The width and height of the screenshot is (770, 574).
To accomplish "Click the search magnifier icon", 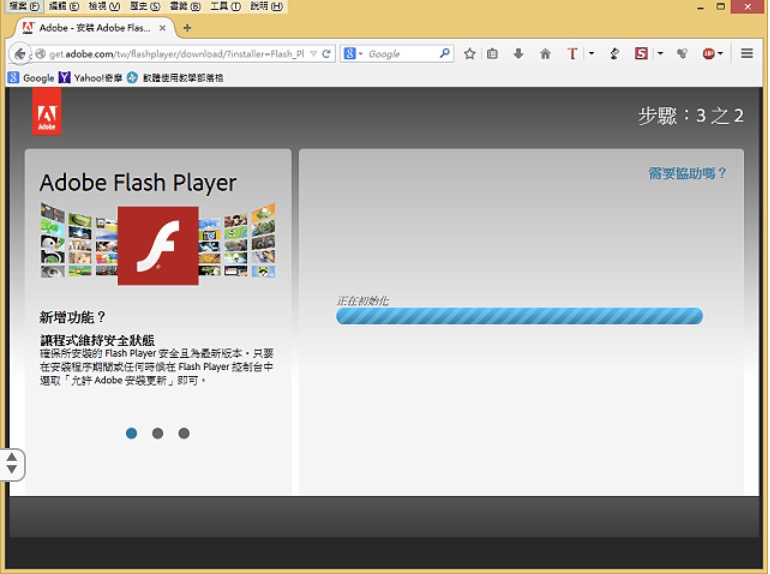I will (444, 53).
